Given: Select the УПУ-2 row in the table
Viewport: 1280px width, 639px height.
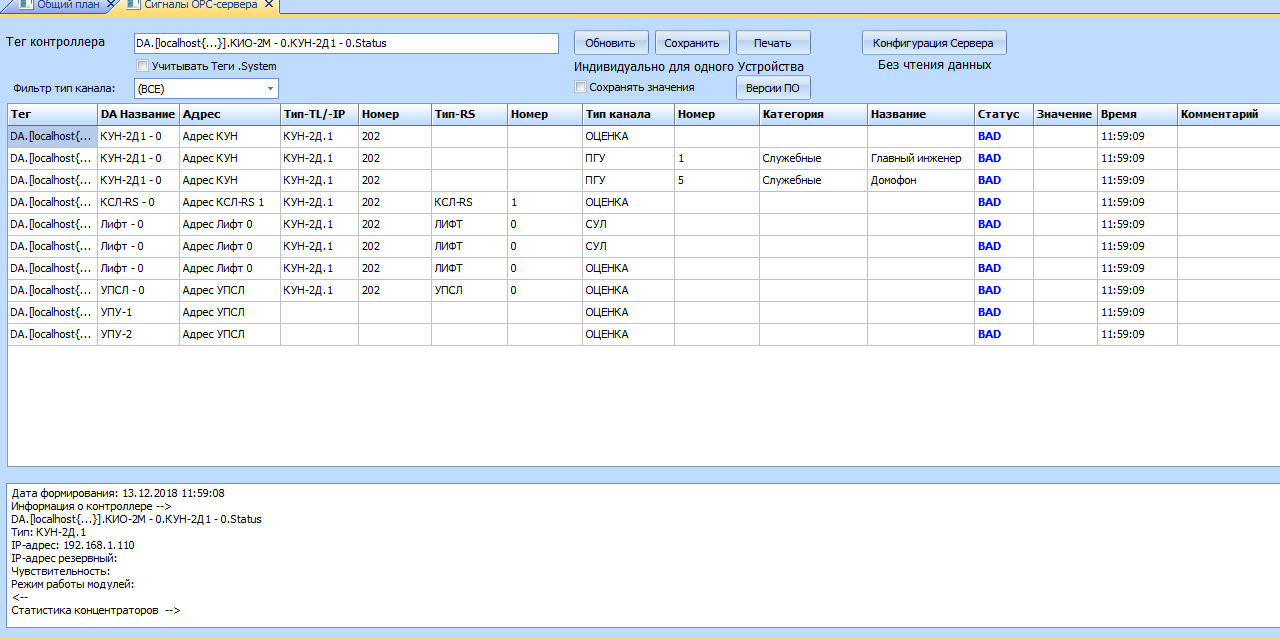Looking at the screenshot, I should (x=117, y=334).
